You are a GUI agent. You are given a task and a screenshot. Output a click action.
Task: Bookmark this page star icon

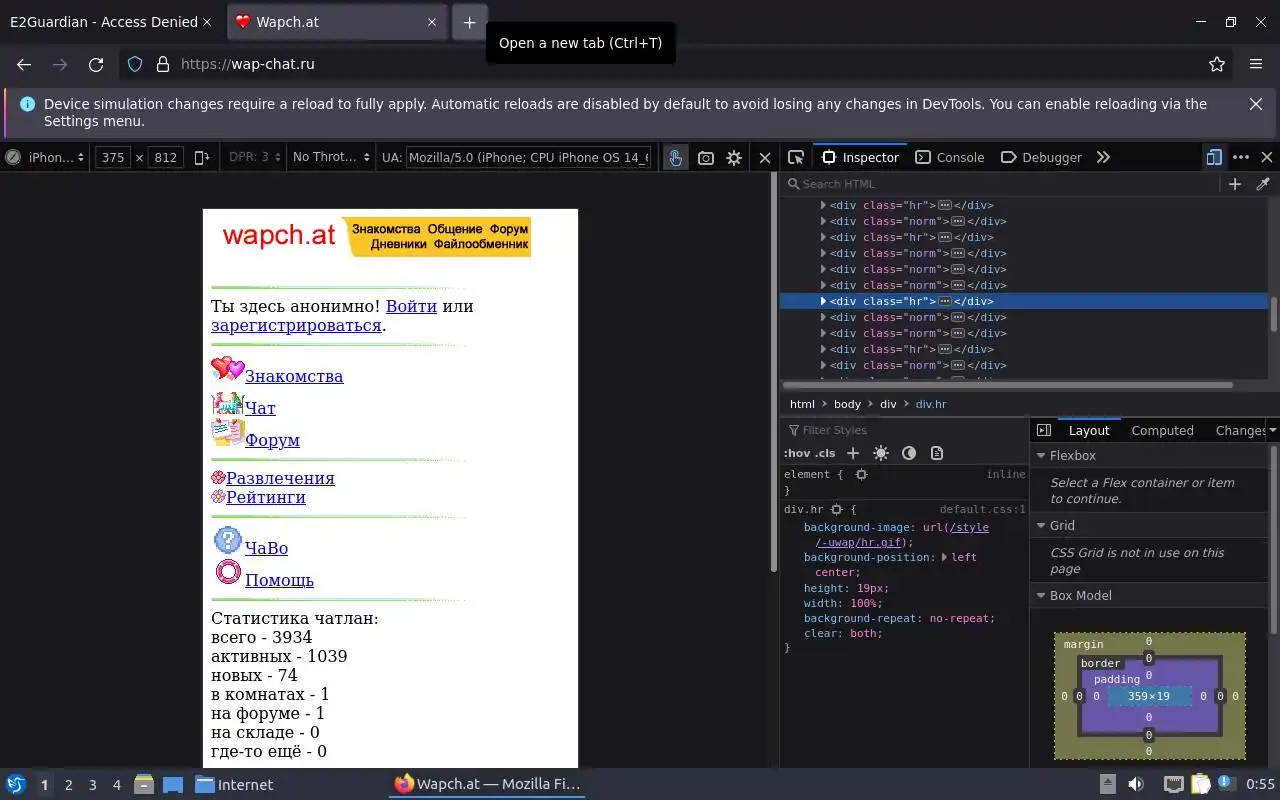pyautogui.click(x=1217, y=64)
